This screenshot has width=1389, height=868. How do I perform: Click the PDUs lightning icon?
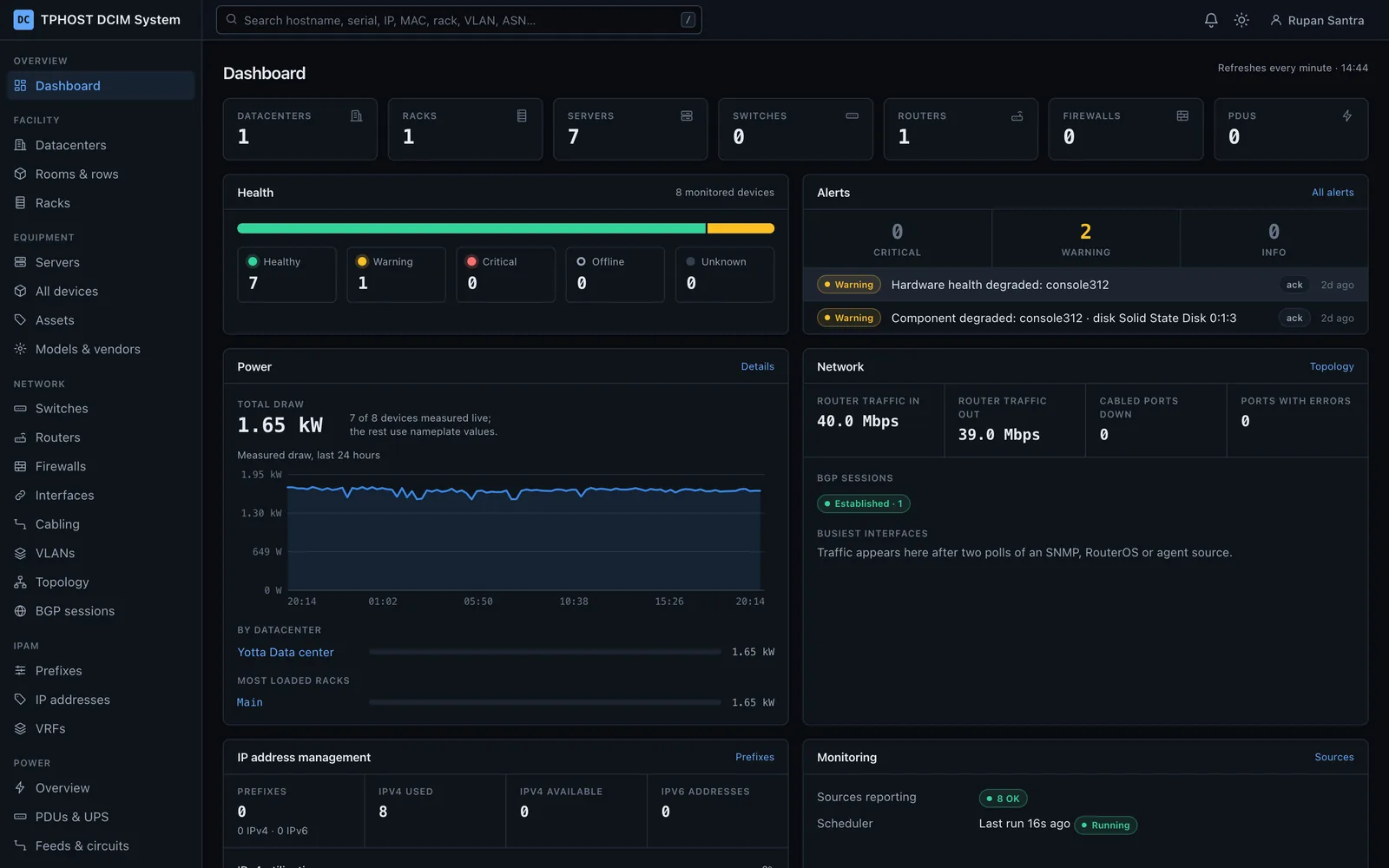(x=1347, y=115)
